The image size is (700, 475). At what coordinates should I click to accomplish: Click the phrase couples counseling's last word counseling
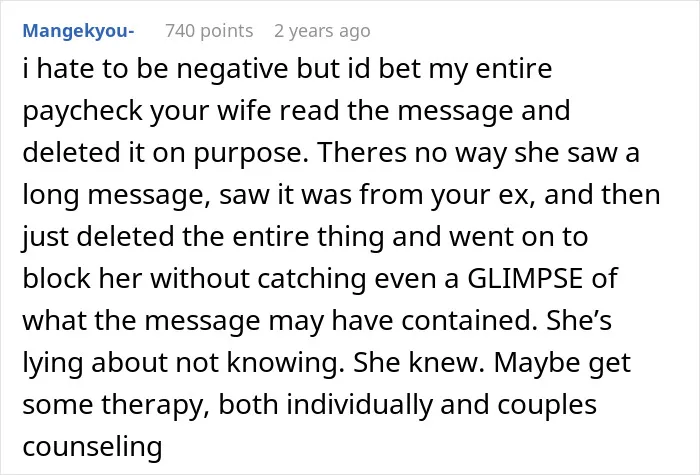(92, 447)
